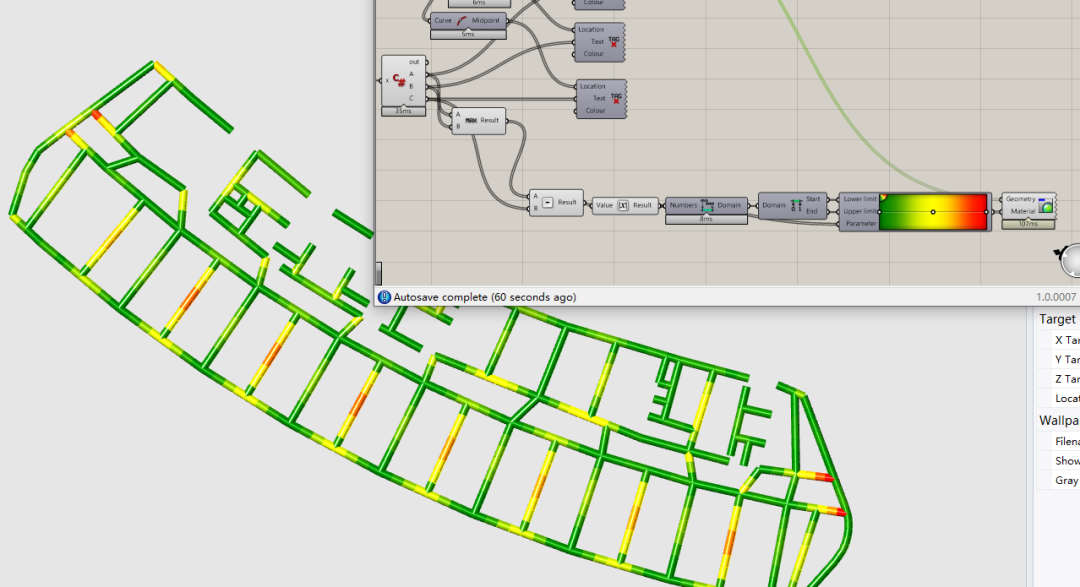Click the icon of the lowest Text Tag
The image size is (1080, 587).
click(616, 99)
